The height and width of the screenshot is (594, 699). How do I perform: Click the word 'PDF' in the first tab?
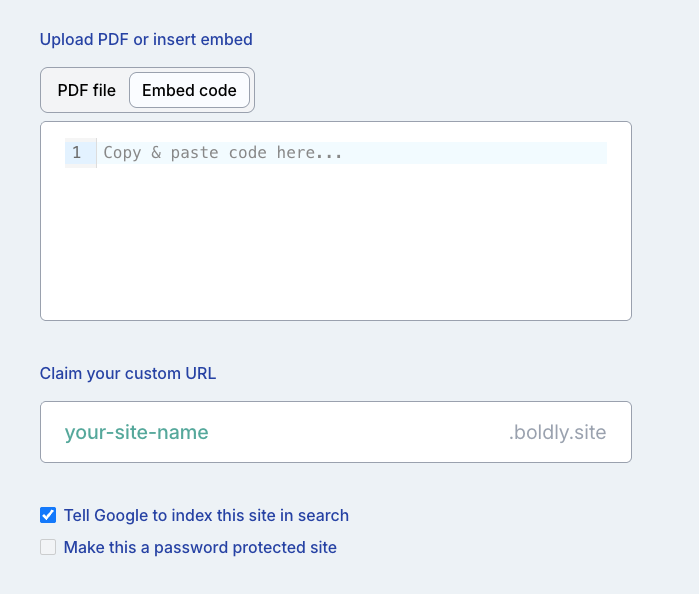tap(72, 90)
